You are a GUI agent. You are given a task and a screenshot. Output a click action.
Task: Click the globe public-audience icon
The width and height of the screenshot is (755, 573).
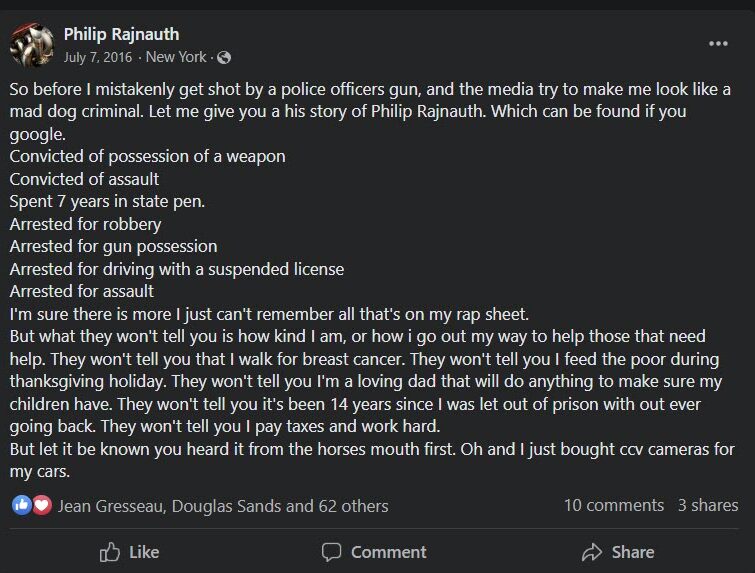click(224, 57)
